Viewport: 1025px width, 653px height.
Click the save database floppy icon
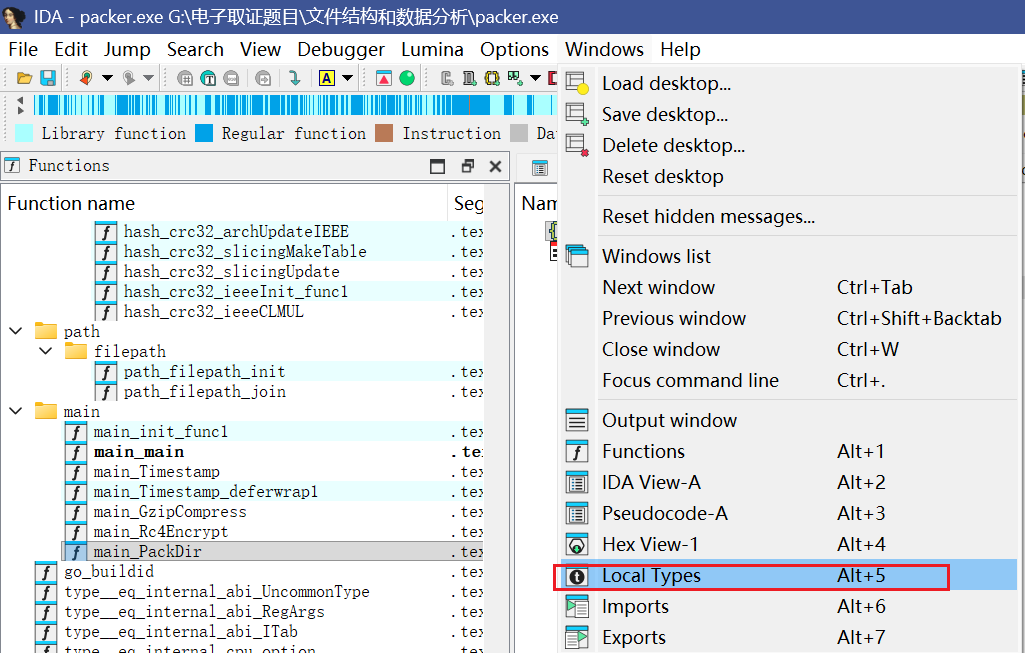point(47,78)
